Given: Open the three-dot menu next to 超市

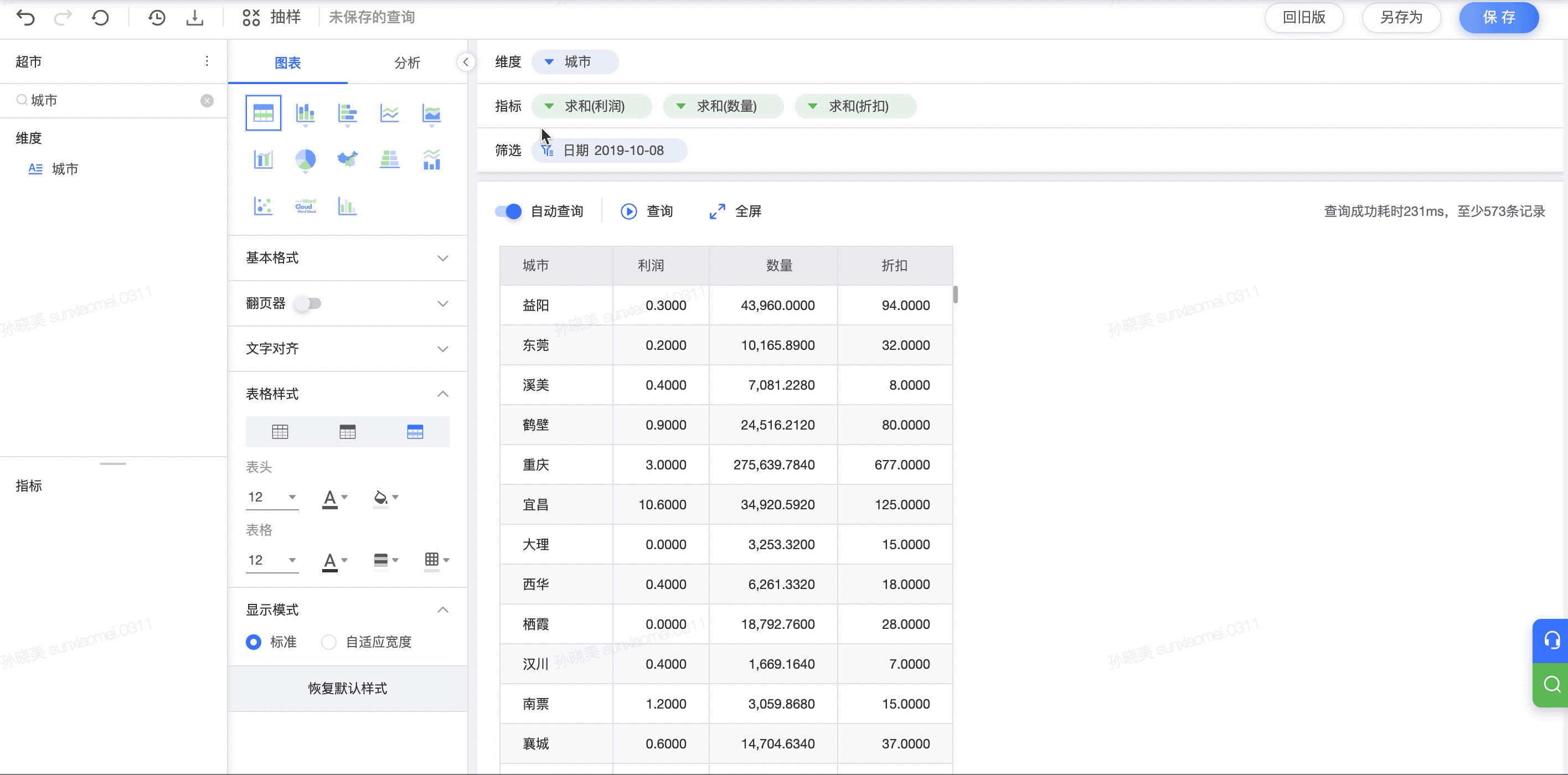Looking at the screenshot, I should pos(207,61).
